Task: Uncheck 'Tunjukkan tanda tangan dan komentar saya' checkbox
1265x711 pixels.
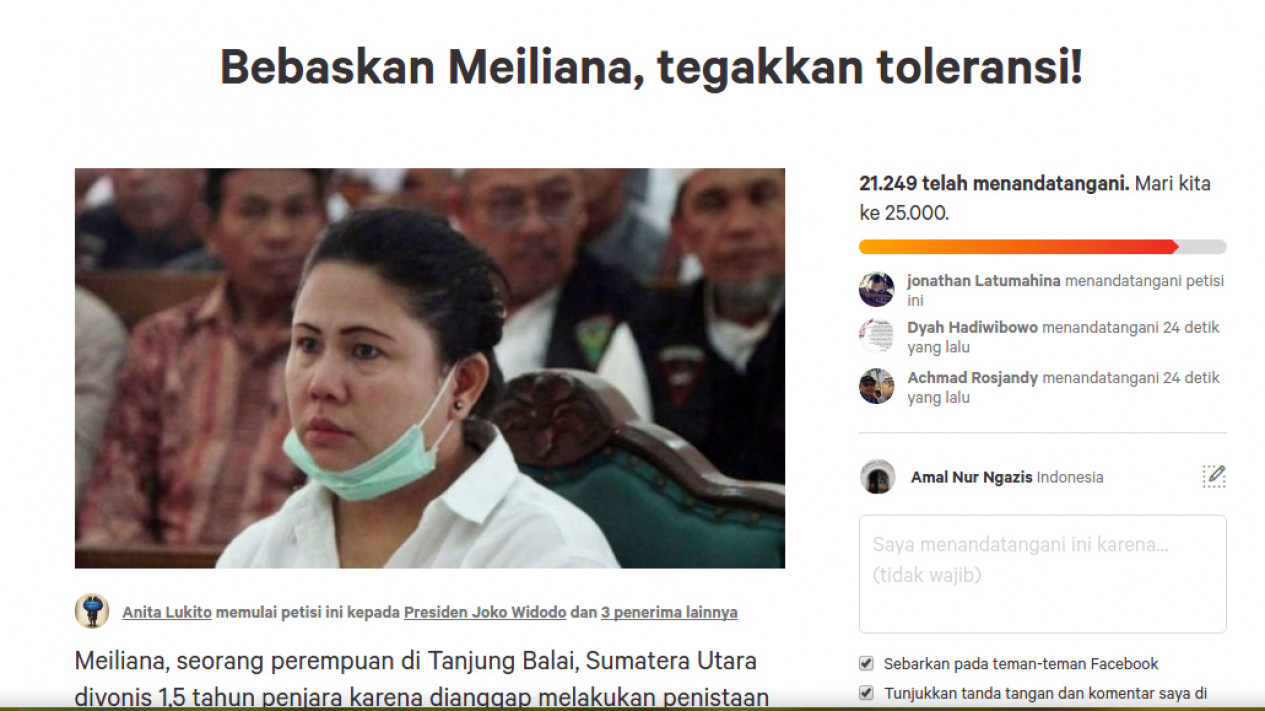Action: tap(866, 692)
